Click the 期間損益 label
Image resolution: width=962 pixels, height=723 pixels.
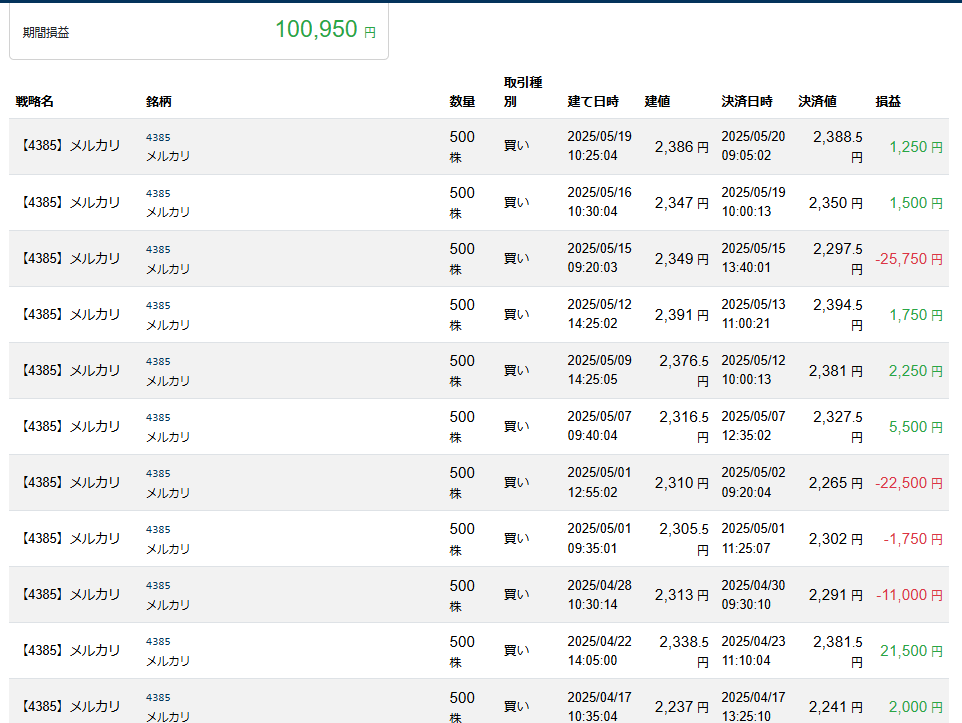tap(46, 33)
